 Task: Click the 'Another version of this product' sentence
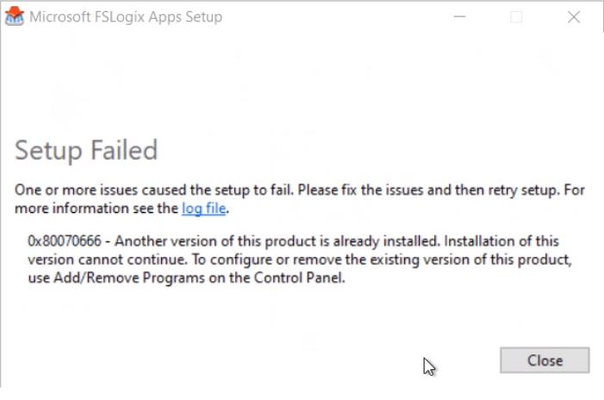pos(277,241)
